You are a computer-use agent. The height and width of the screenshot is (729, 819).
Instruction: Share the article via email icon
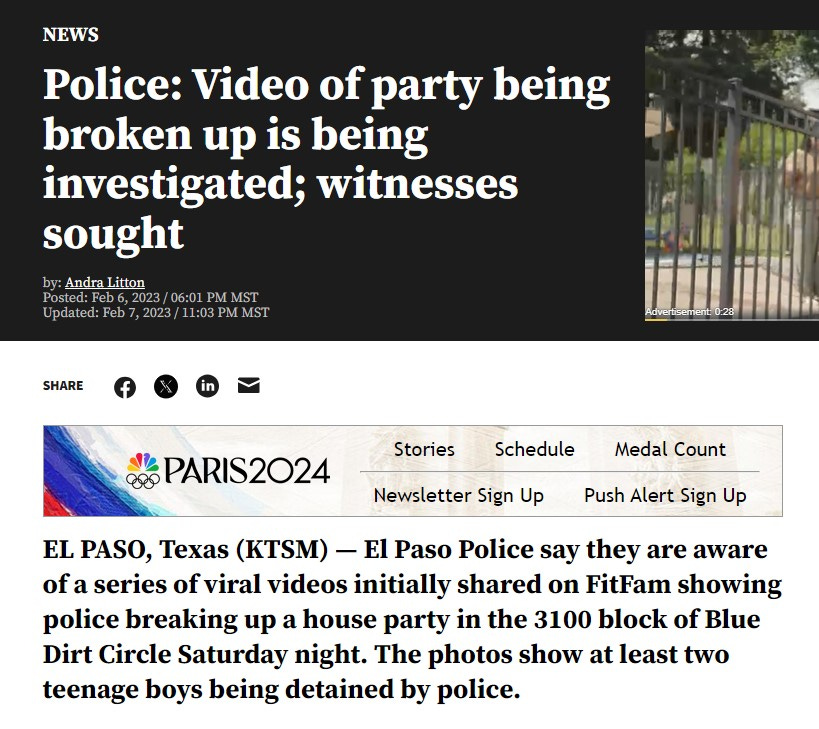click(249, 385)
